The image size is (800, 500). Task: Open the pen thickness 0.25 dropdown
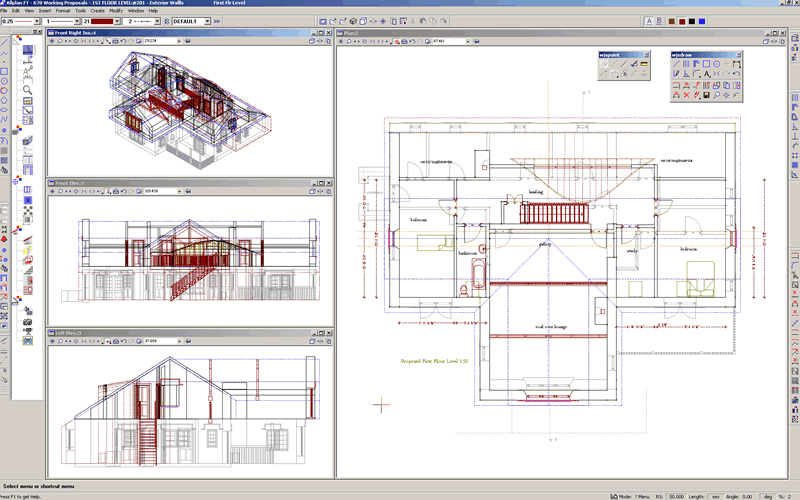[37, 21]
